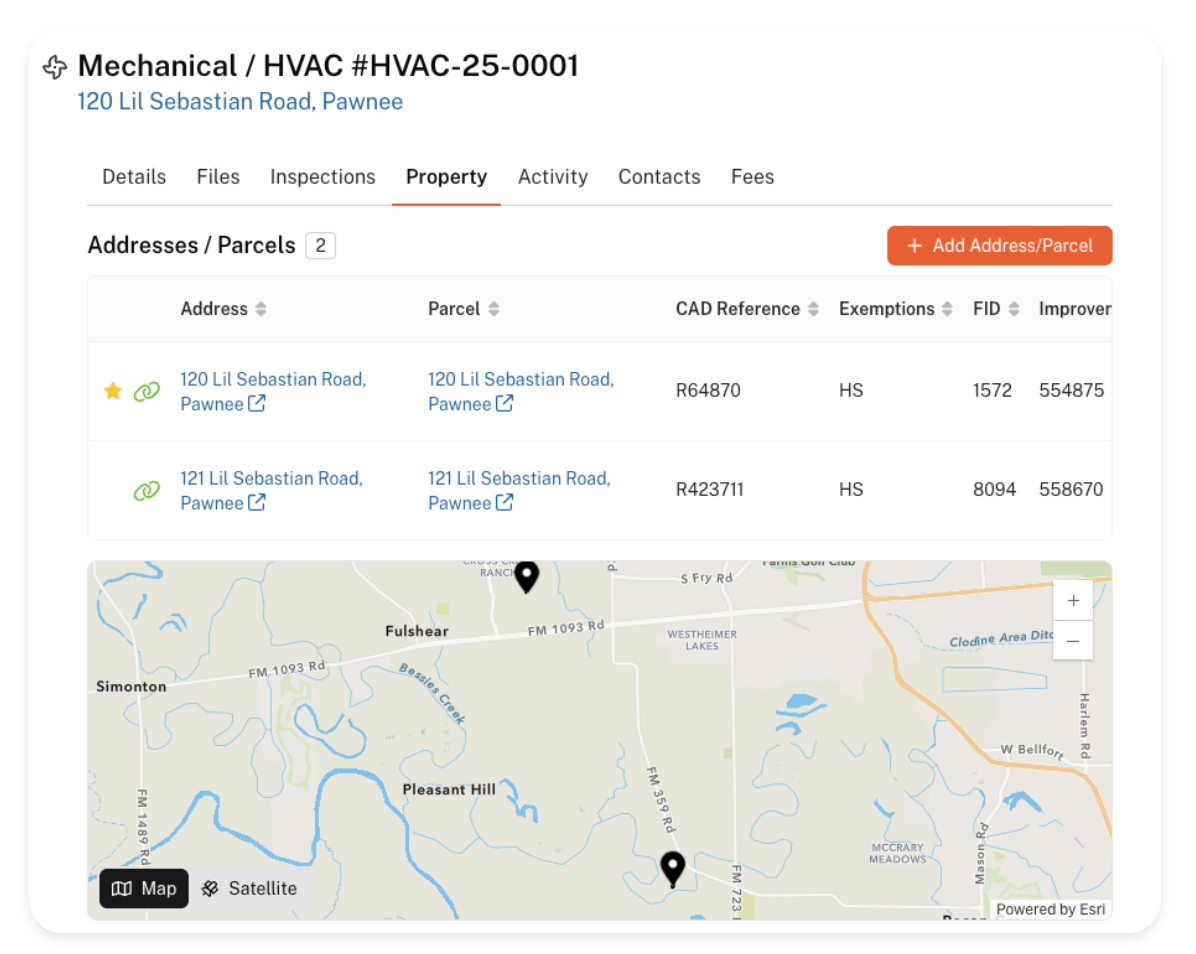1196x954 pixels.
Task: Switch to the Fees tab
Action: coord(752,177)
